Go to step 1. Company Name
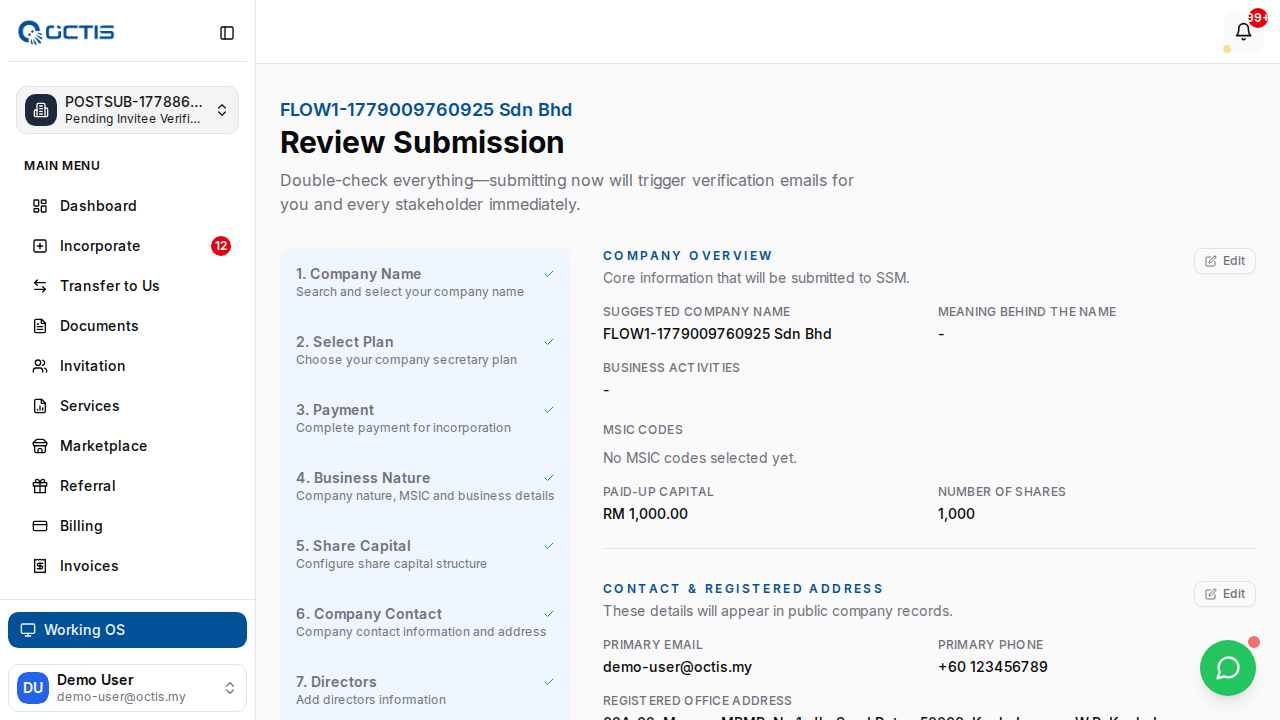Viewport: 1280px width, 720px height. (425, 282)
